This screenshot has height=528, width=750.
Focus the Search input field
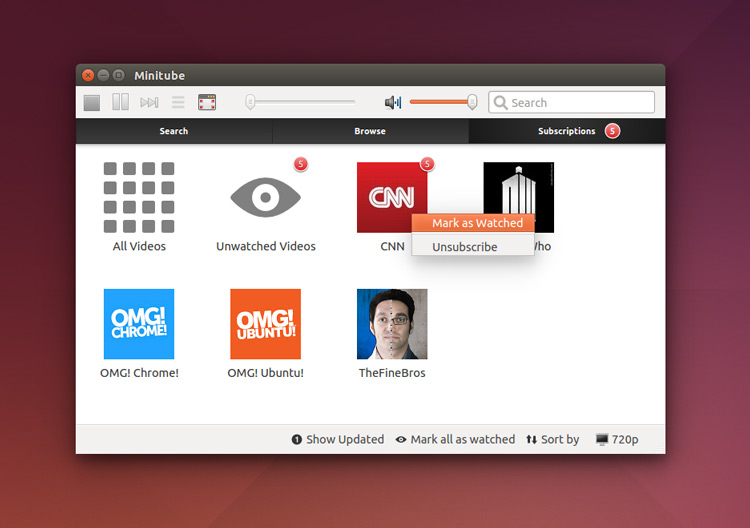[572, 102]
